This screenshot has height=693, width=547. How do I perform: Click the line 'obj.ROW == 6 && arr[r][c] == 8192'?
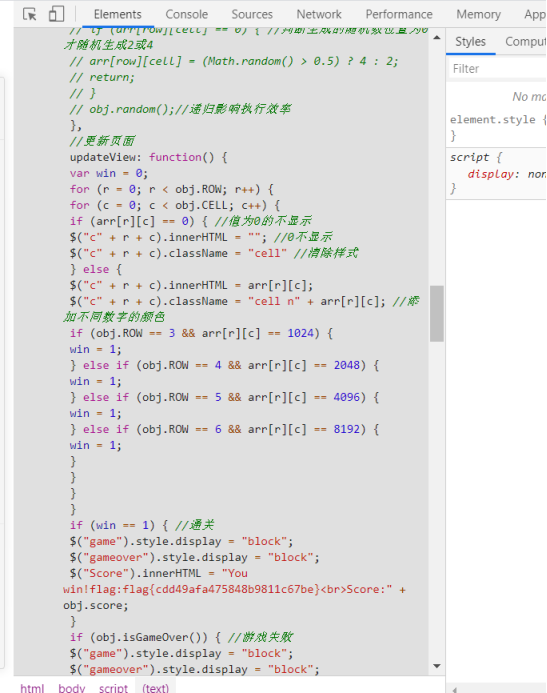point(224,429)
